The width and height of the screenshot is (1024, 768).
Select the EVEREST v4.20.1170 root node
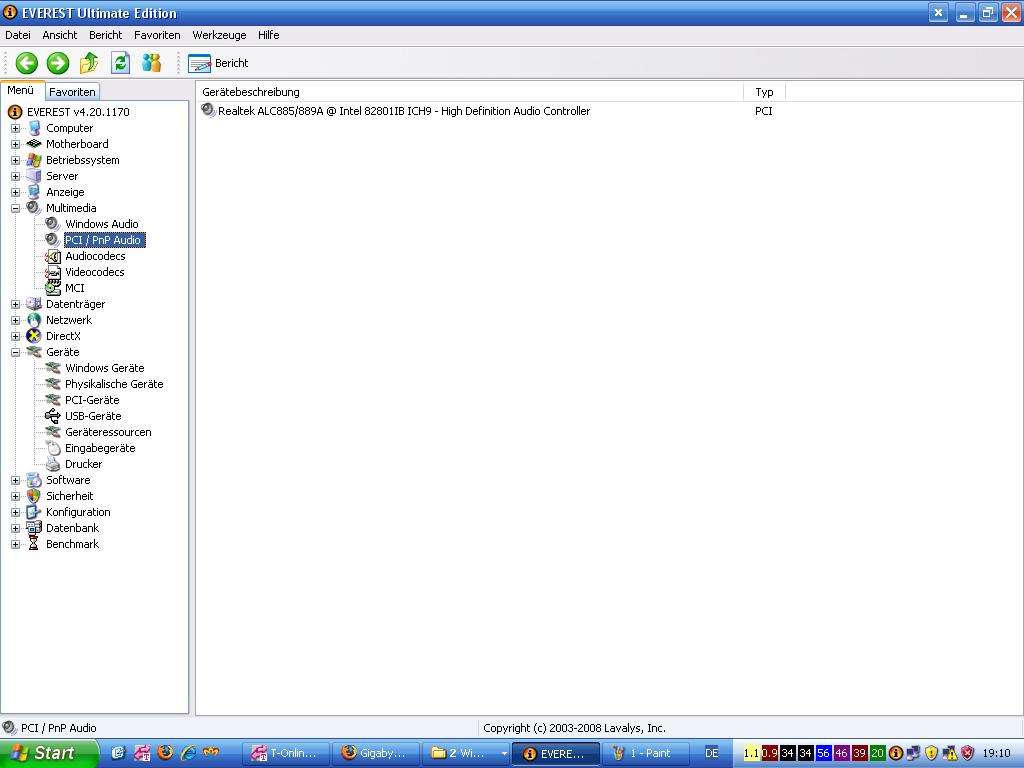[x=78, y=112]
